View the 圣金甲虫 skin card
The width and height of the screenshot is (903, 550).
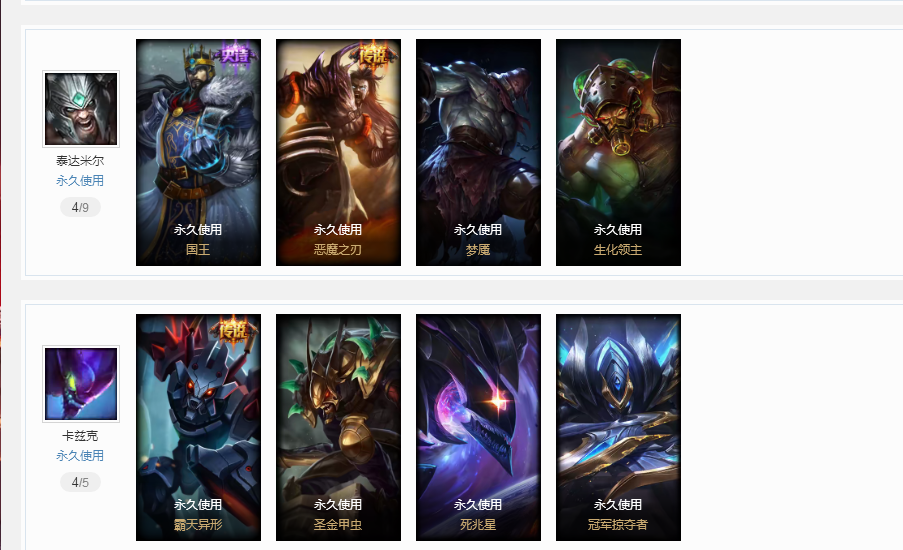coord(338,427)
